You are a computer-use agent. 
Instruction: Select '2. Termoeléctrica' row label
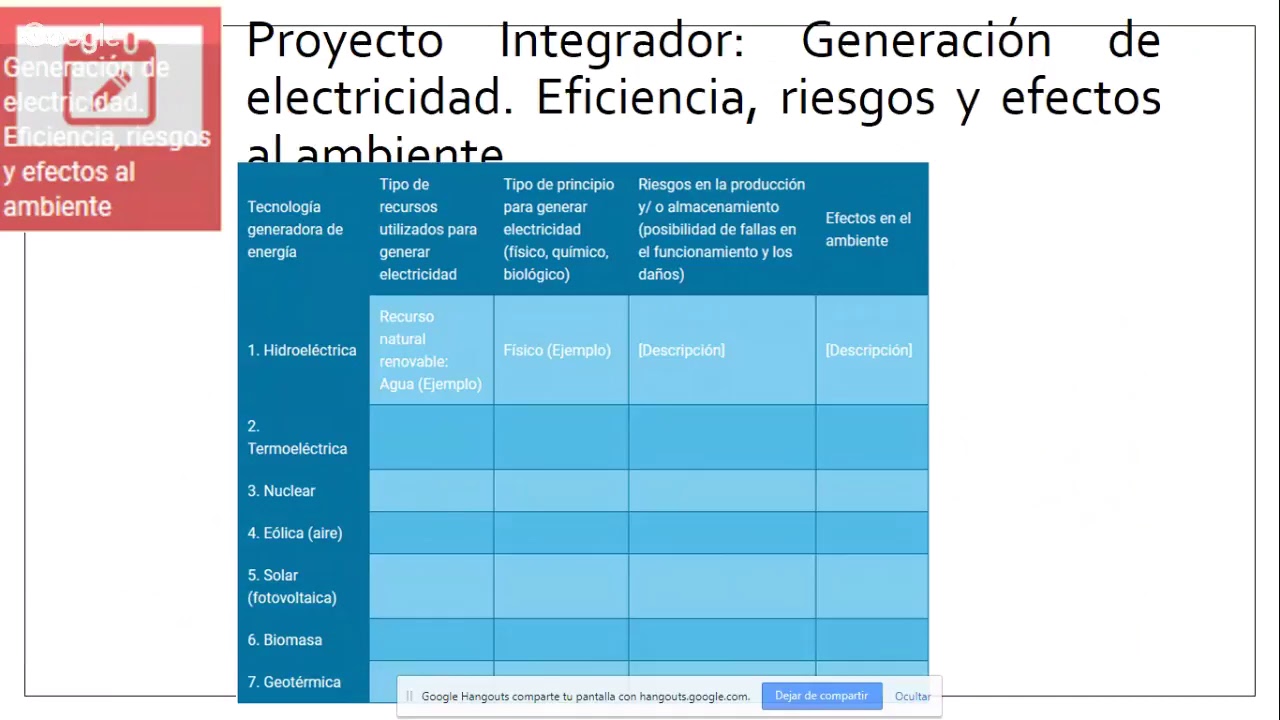tap(297, 437)
